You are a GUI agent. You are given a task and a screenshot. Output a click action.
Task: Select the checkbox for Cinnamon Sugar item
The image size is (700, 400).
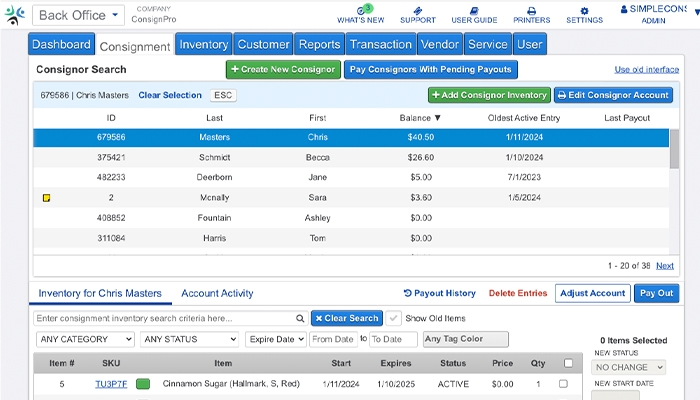pyautogui.click(x=563, y=384)
